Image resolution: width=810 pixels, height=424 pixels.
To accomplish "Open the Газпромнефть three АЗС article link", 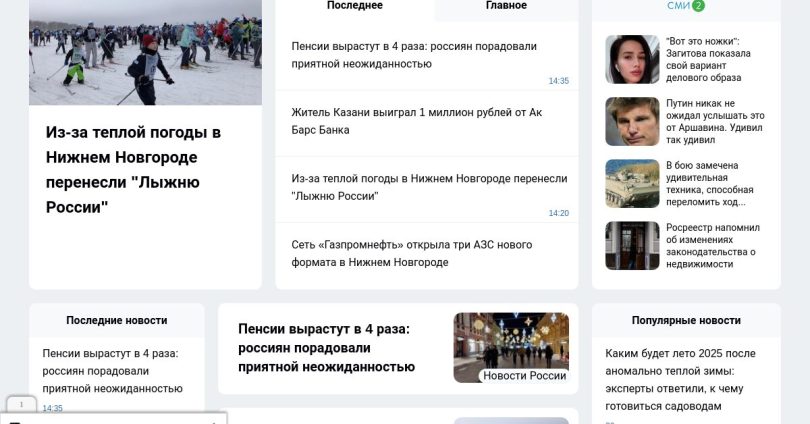I will 412,253.
